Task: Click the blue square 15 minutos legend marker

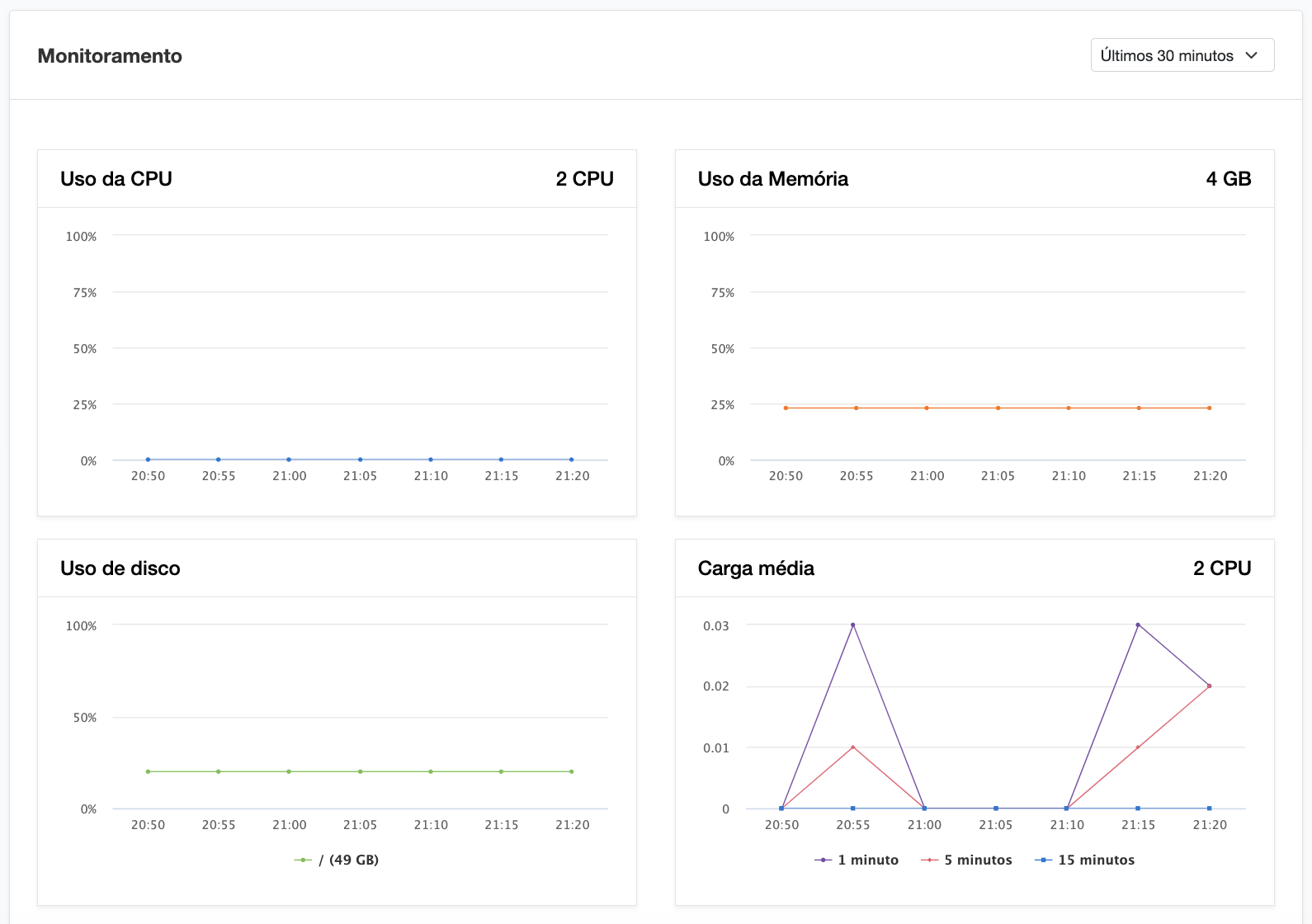Action: [1043, 860]
